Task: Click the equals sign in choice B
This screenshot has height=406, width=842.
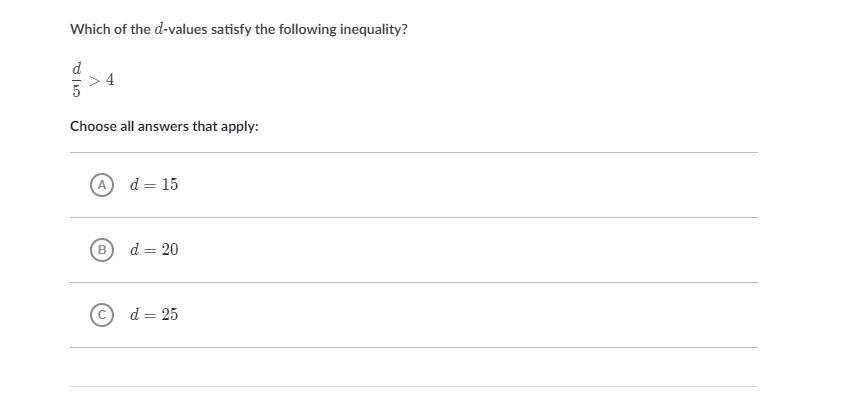Action: tap(151, 251)
